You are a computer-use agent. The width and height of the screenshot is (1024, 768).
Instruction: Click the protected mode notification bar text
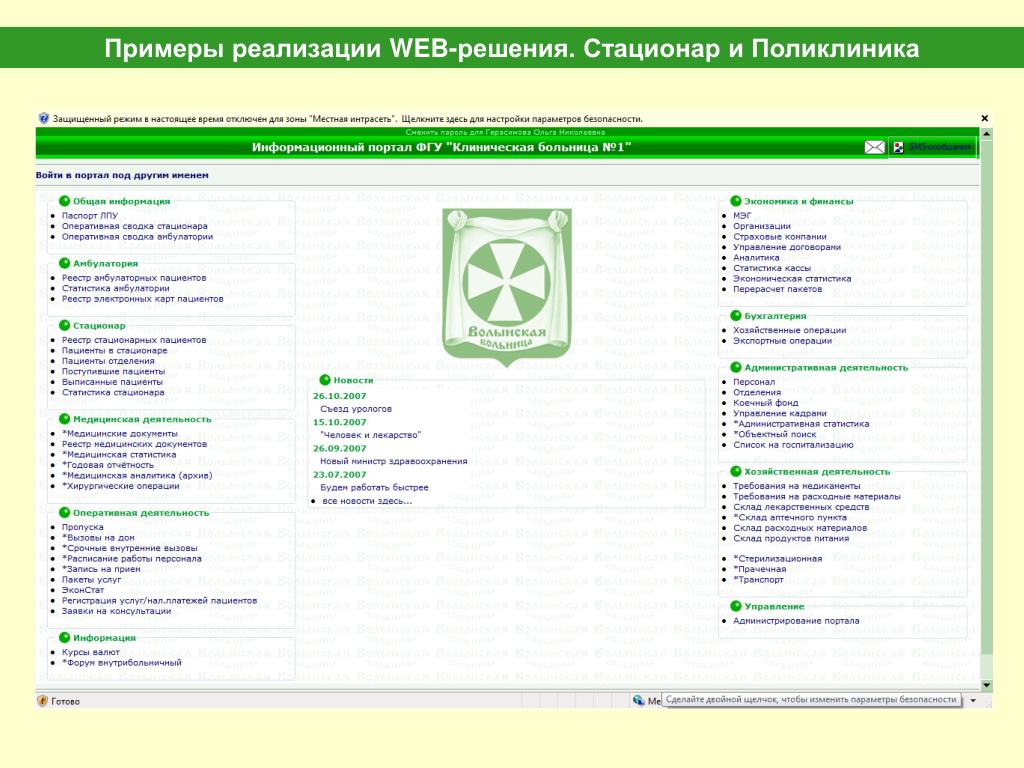pyautogui.click(x=347, y=119)
